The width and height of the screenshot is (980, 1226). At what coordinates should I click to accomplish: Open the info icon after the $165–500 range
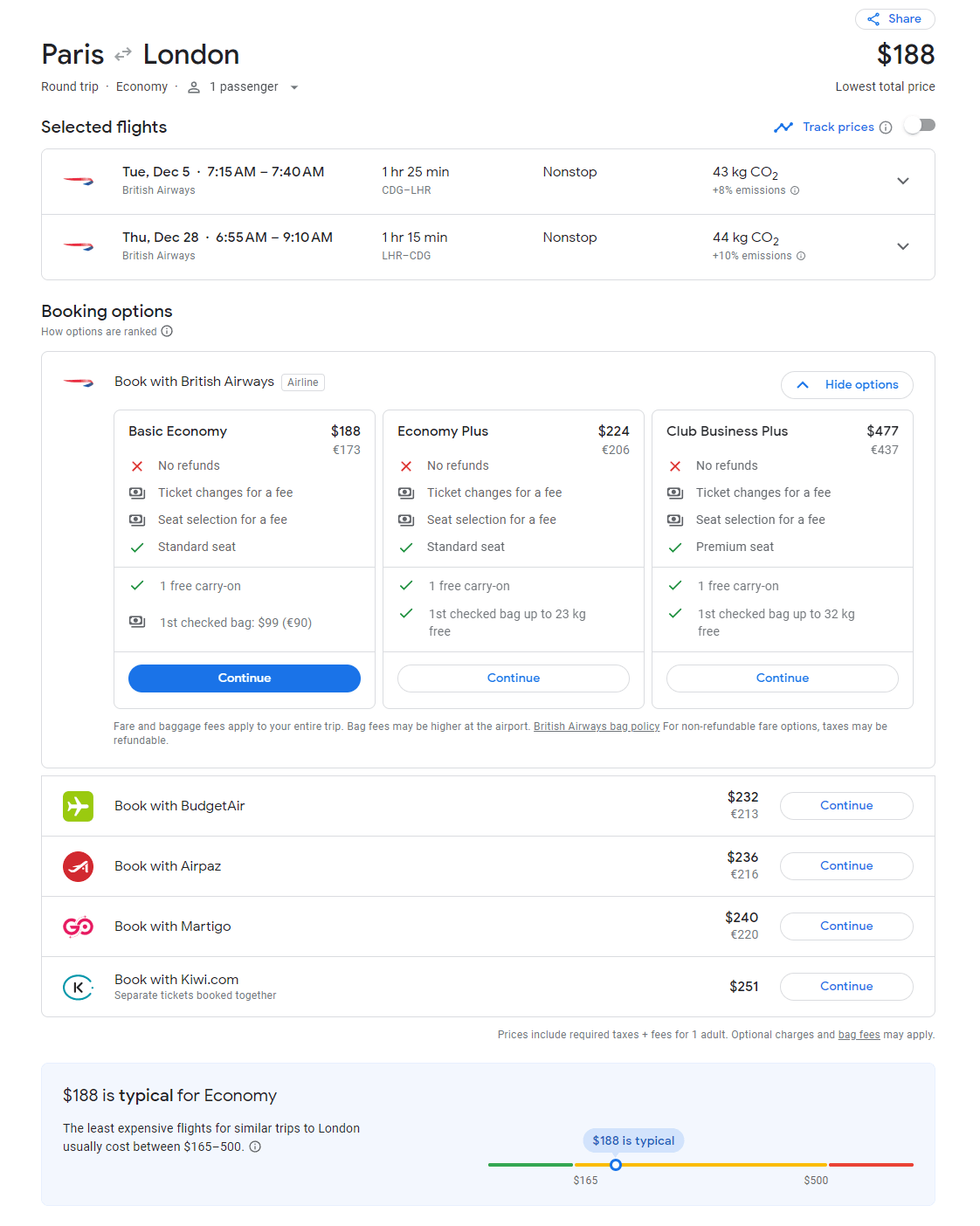tap(255, 1147)
